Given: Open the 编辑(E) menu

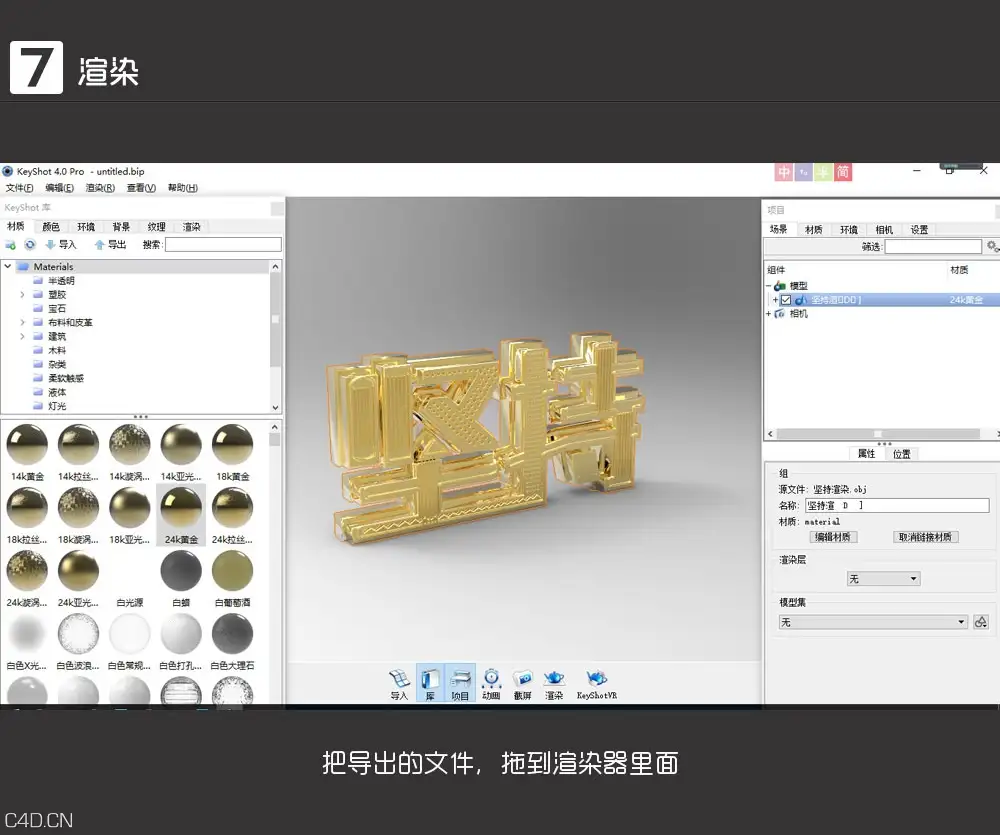Looking at the screenshot, I should (x=59, y=188).
